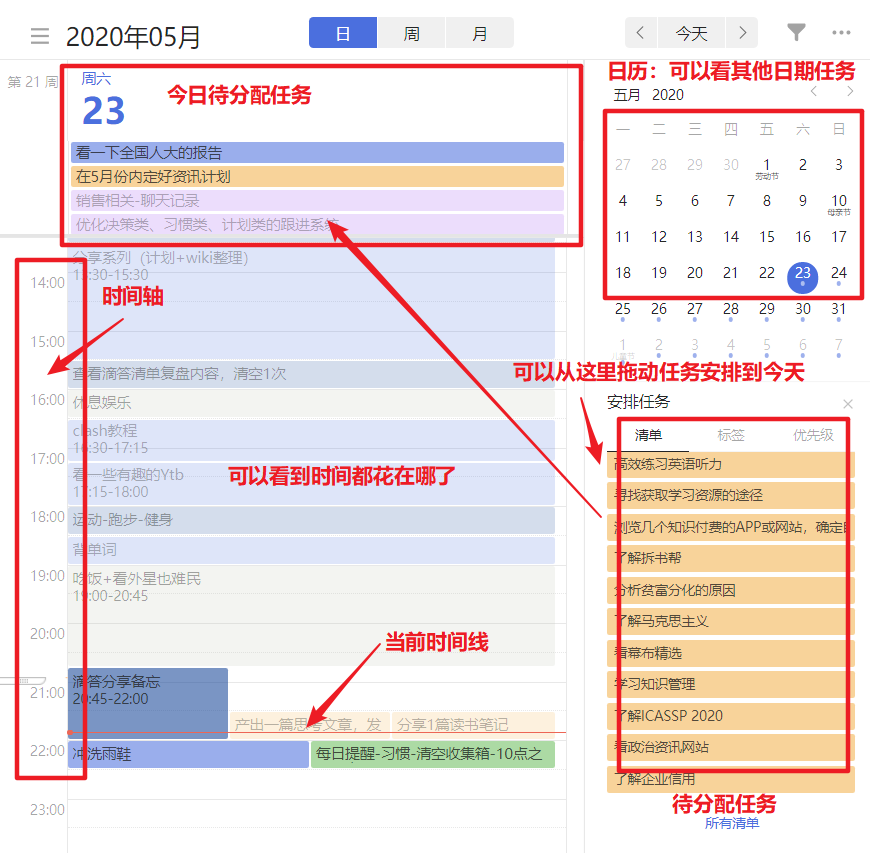870x853 pixels.
Task: Go to previous day arrow
Action: [641, 33]
